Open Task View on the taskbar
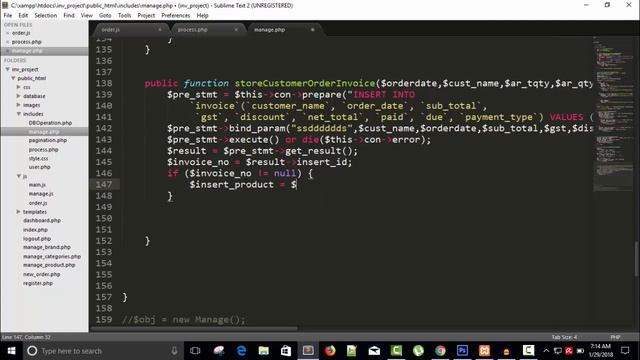Viewport: 640px width, 360px height. click(195, 351)
